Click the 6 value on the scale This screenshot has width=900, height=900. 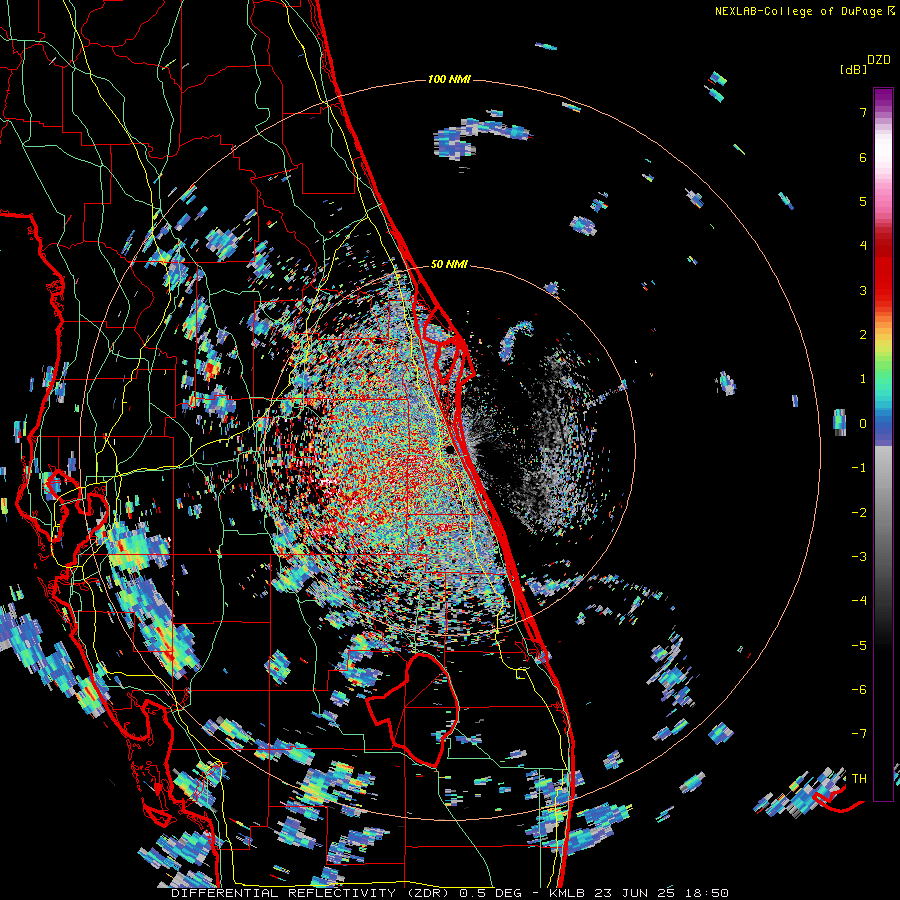863,157
